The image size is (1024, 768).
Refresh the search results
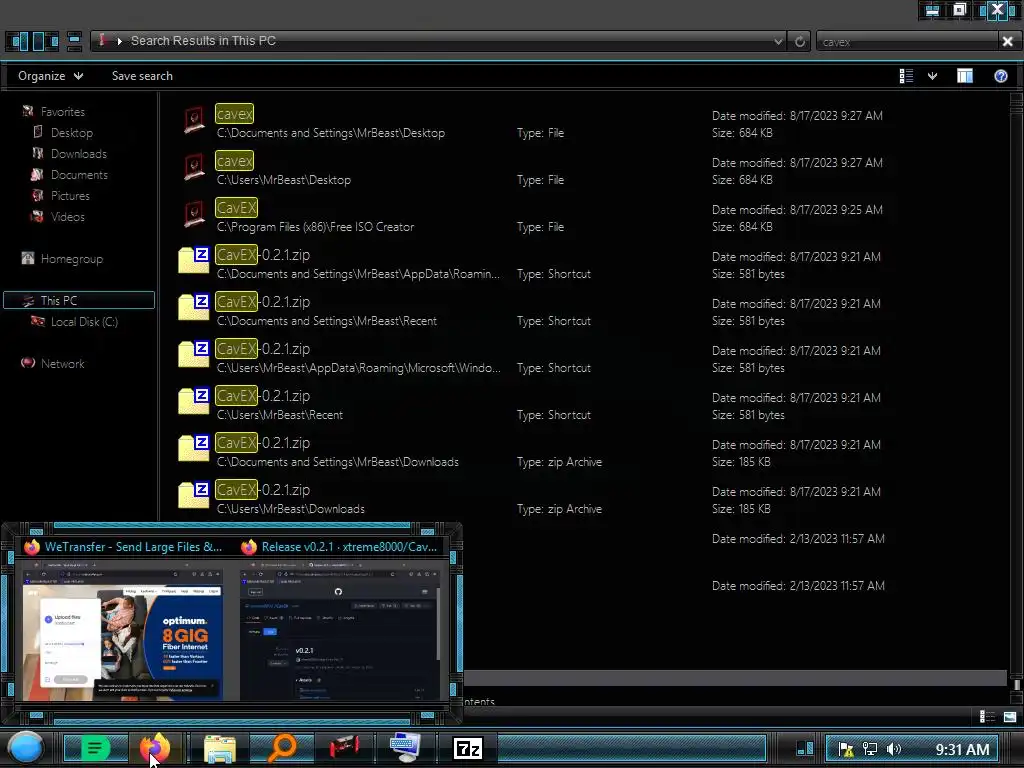click(x=799, y=41)
